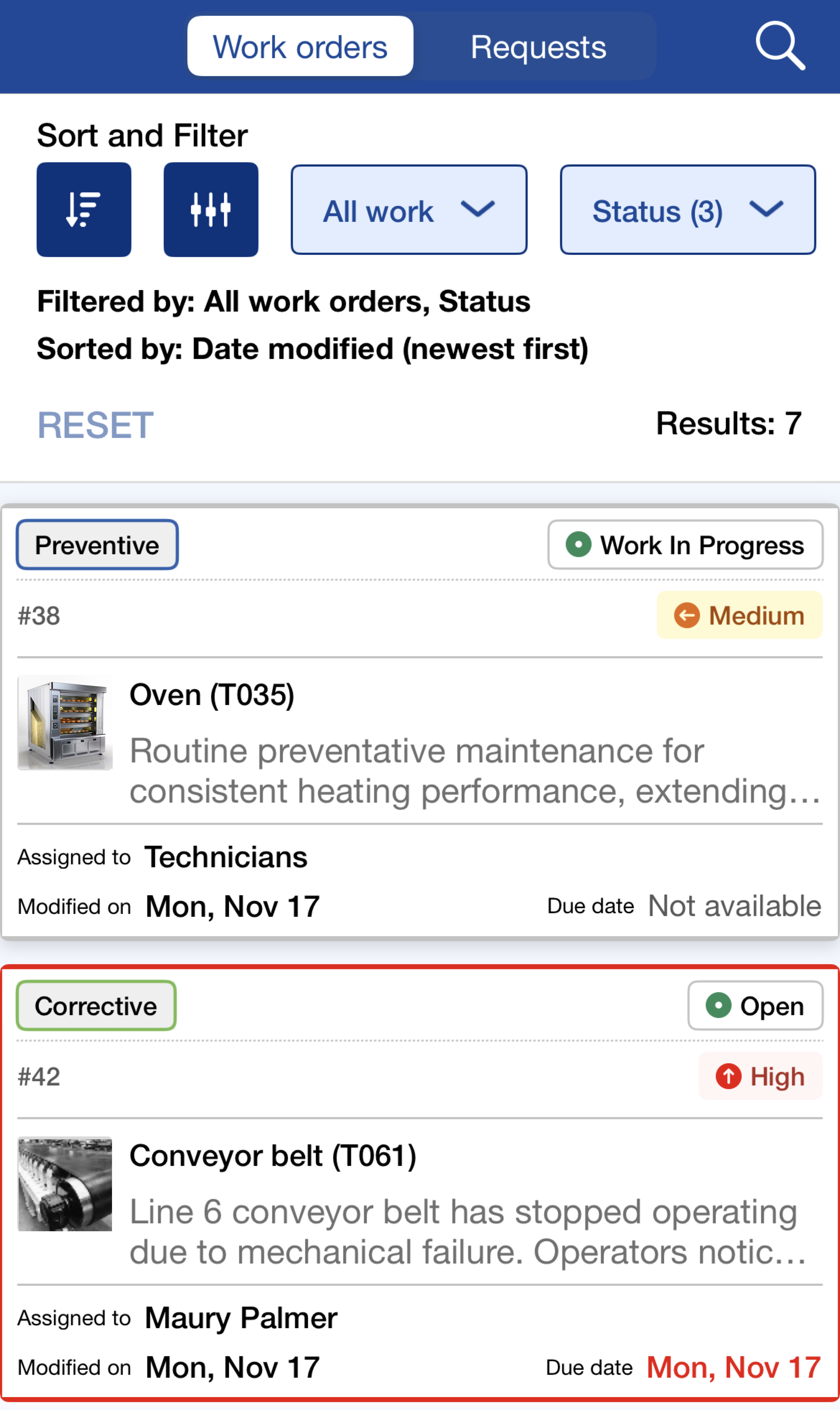Click the Medium priority arrow icon on #38

point(688,615)
